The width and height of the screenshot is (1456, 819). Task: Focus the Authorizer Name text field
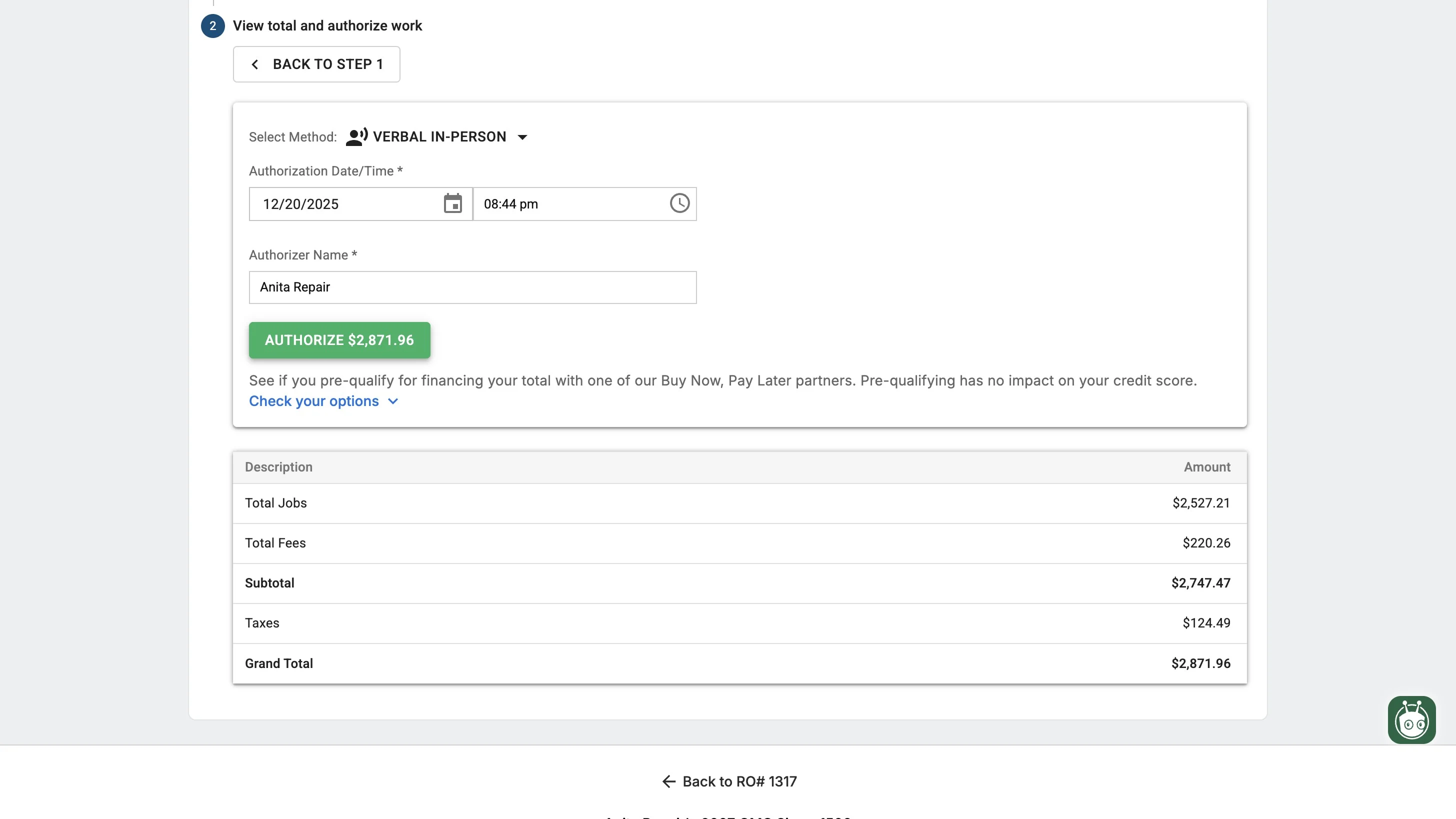click(472, 287)
